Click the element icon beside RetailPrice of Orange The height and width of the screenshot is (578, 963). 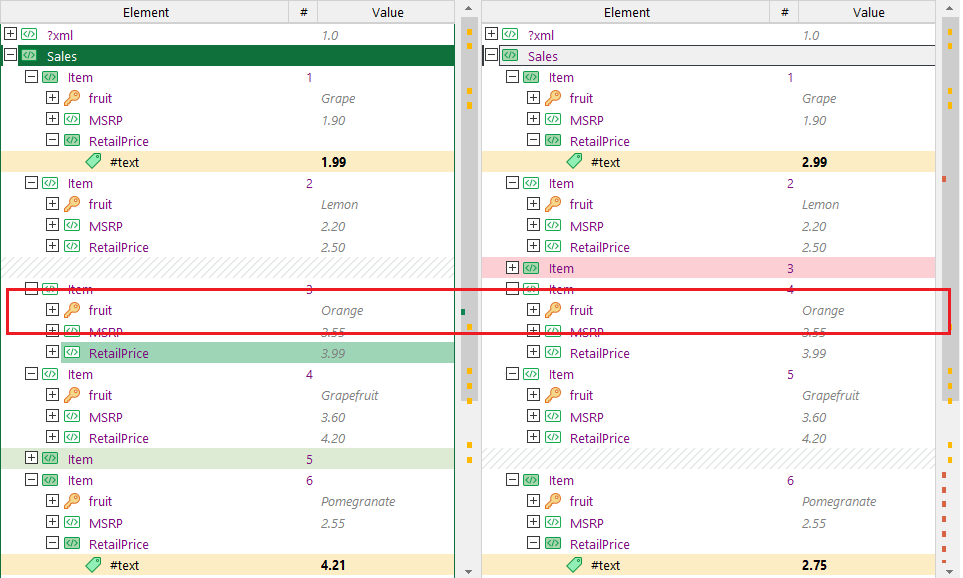[x=70, y=353]
